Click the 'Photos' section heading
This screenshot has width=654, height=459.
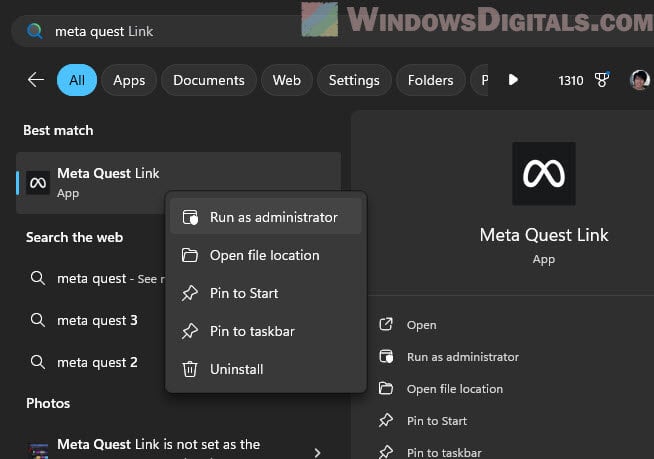click(x=48, y=403)
